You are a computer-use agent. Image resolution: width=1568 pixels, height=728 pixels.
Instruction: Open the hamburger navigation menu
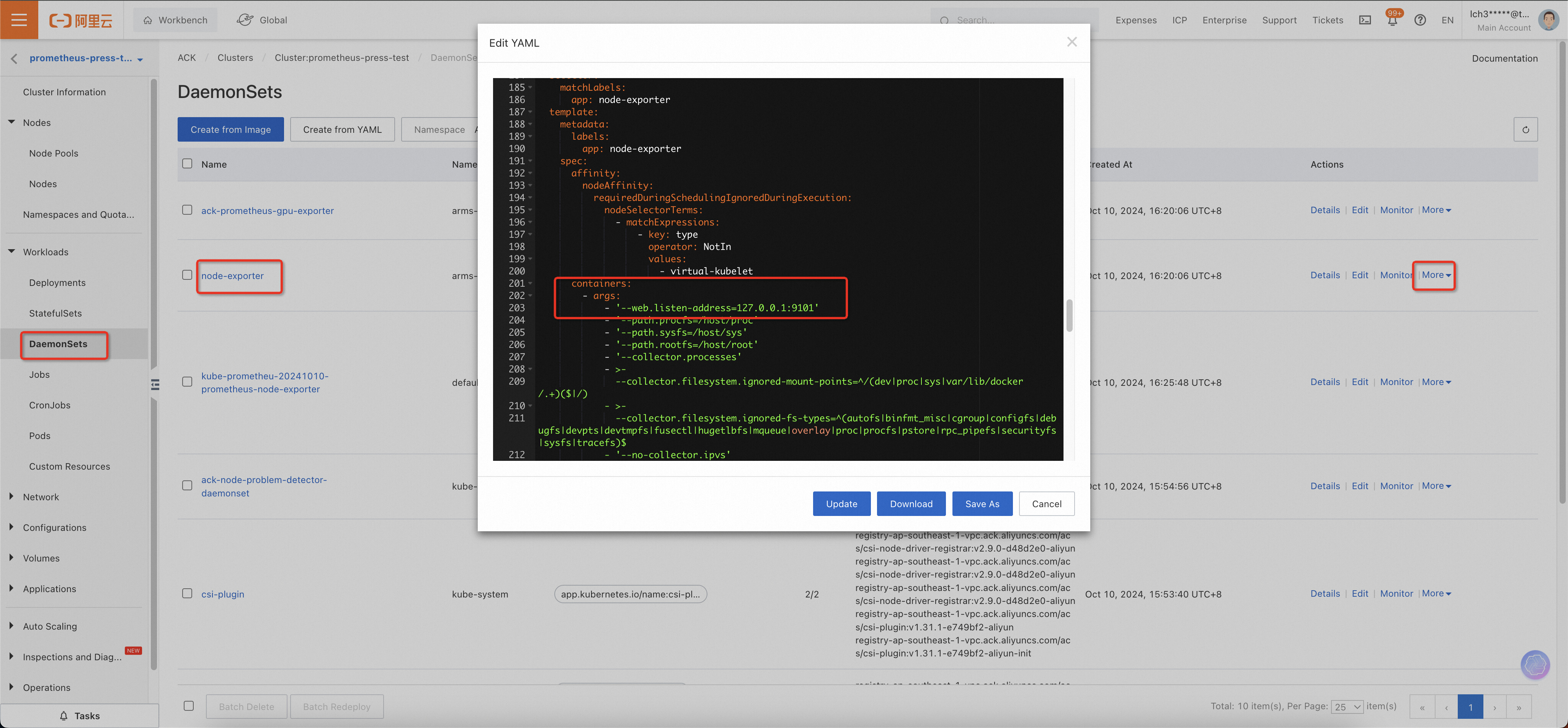[19, 20]
